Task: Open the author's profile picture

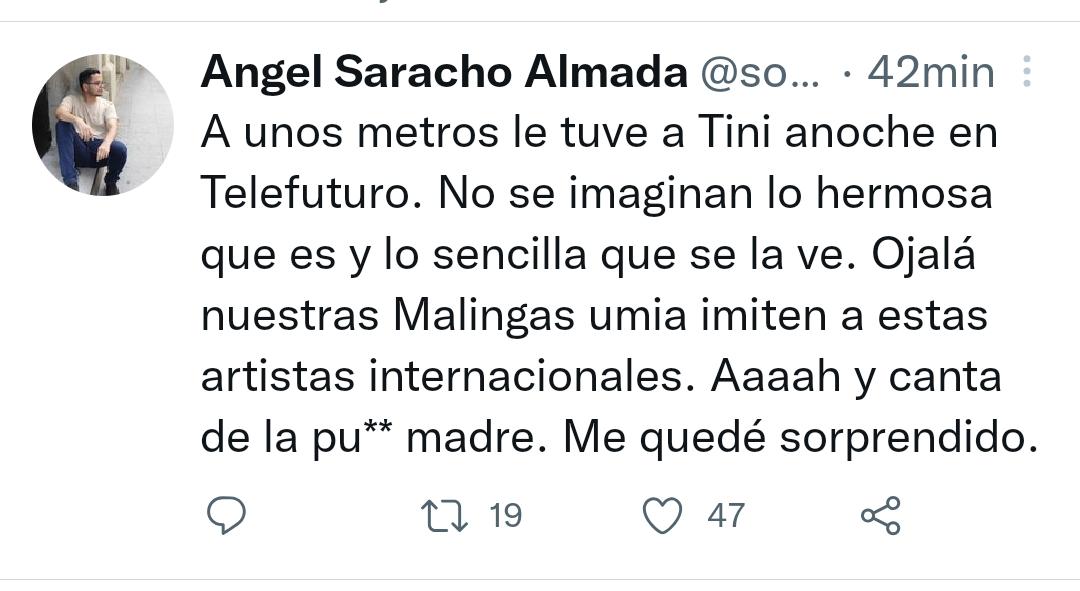Action: (103, 125)
